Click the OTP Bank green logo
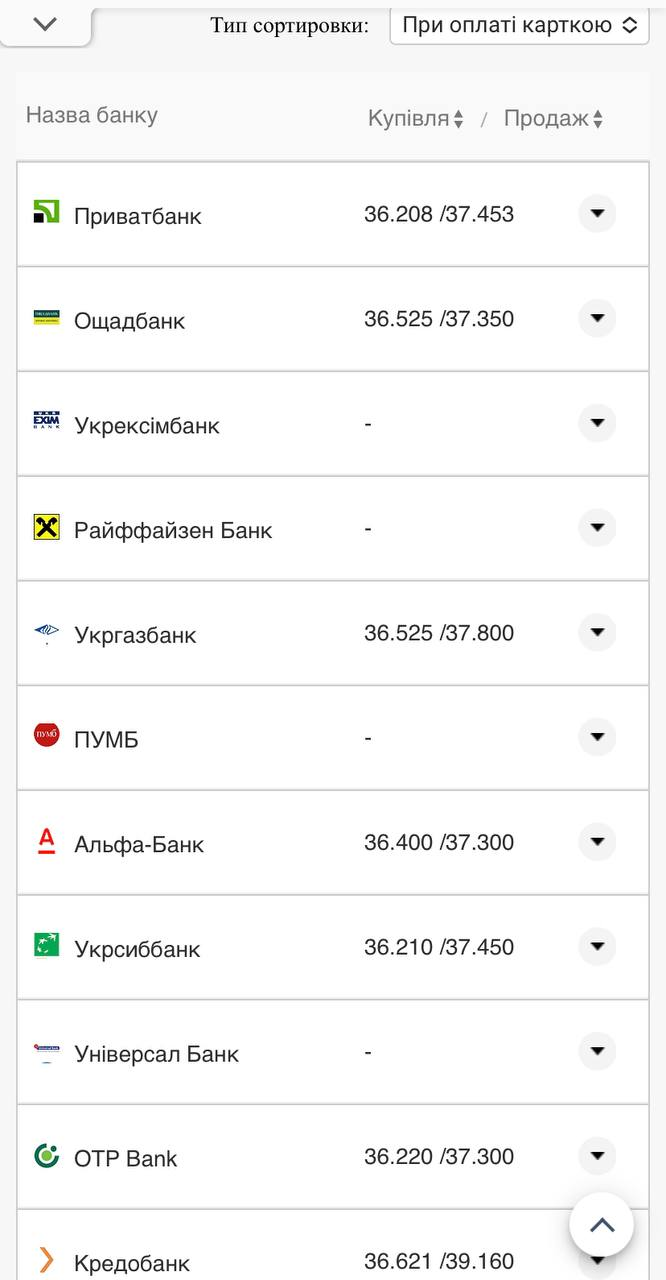 click(47, 1156)
